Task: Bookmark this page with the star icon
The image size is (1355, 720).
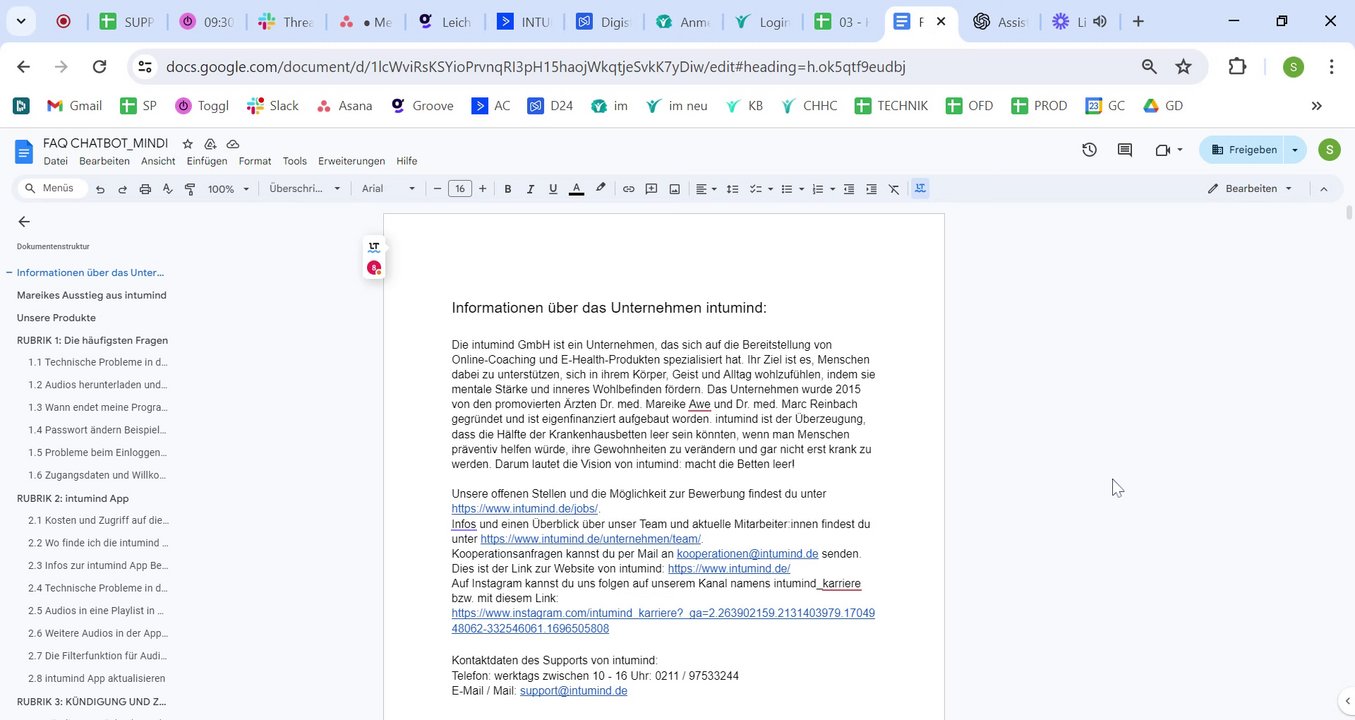Action: tap(1184, 66)
